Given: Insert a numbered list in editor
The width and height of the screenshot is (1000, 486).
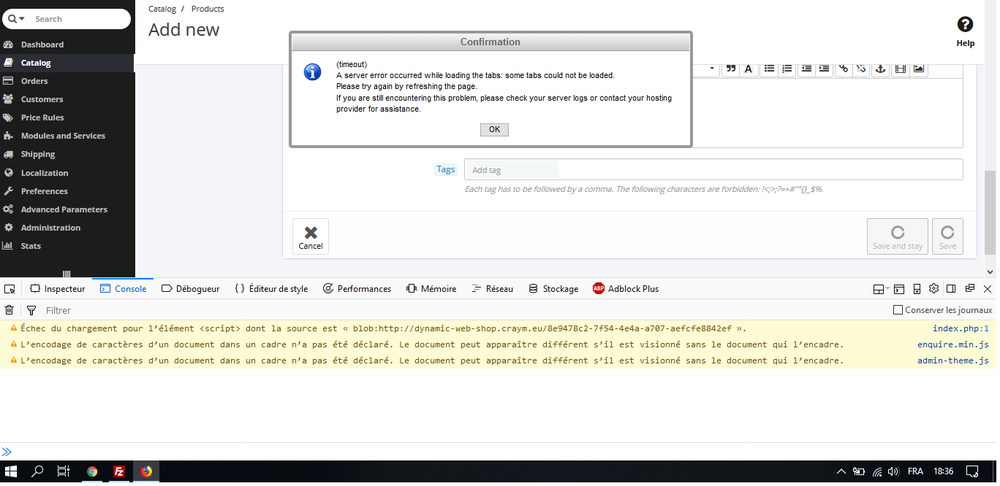Looking at the screenshot, I should click(x=787, y=69).
